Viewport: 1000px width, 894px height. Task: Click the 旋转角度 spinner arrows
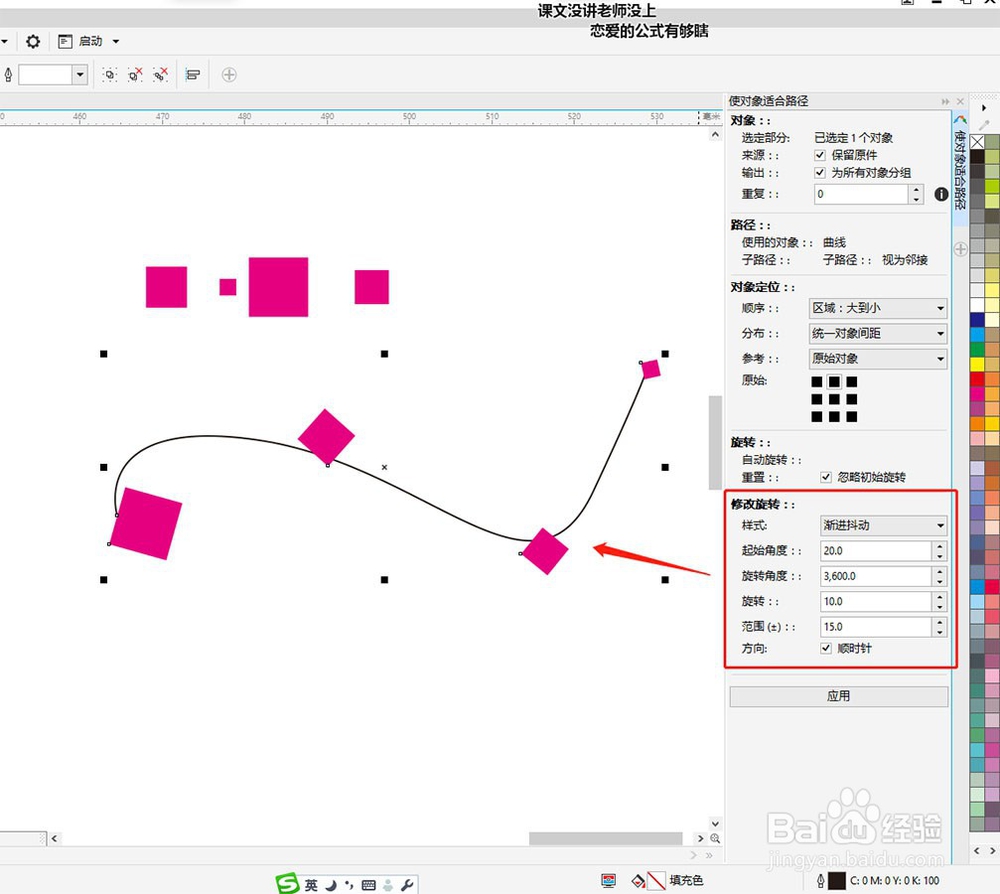point(939,576)
